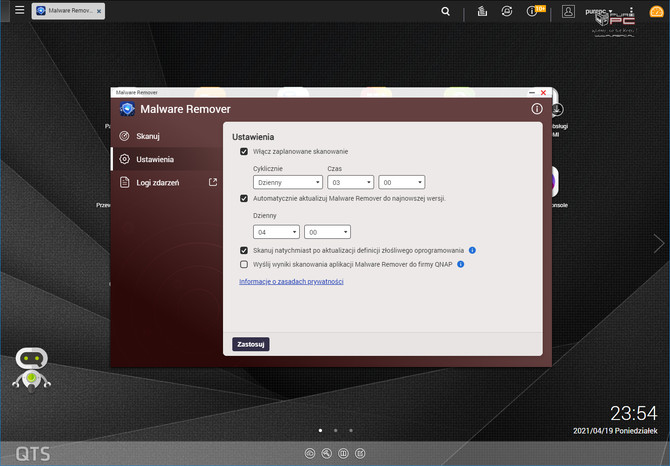Click the QTS logo in bottom bar
This screenshot has width=670, height=466.
coord(33,454)
